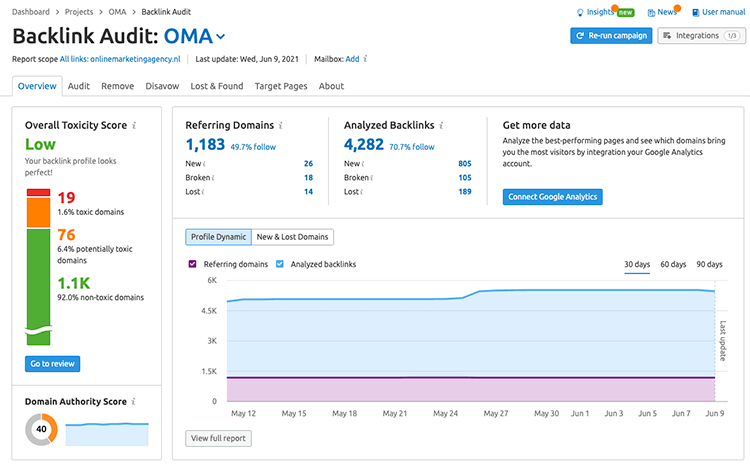The image size is (750, 464).
Task: Open the Integrations button
Action: click(701, 35)
